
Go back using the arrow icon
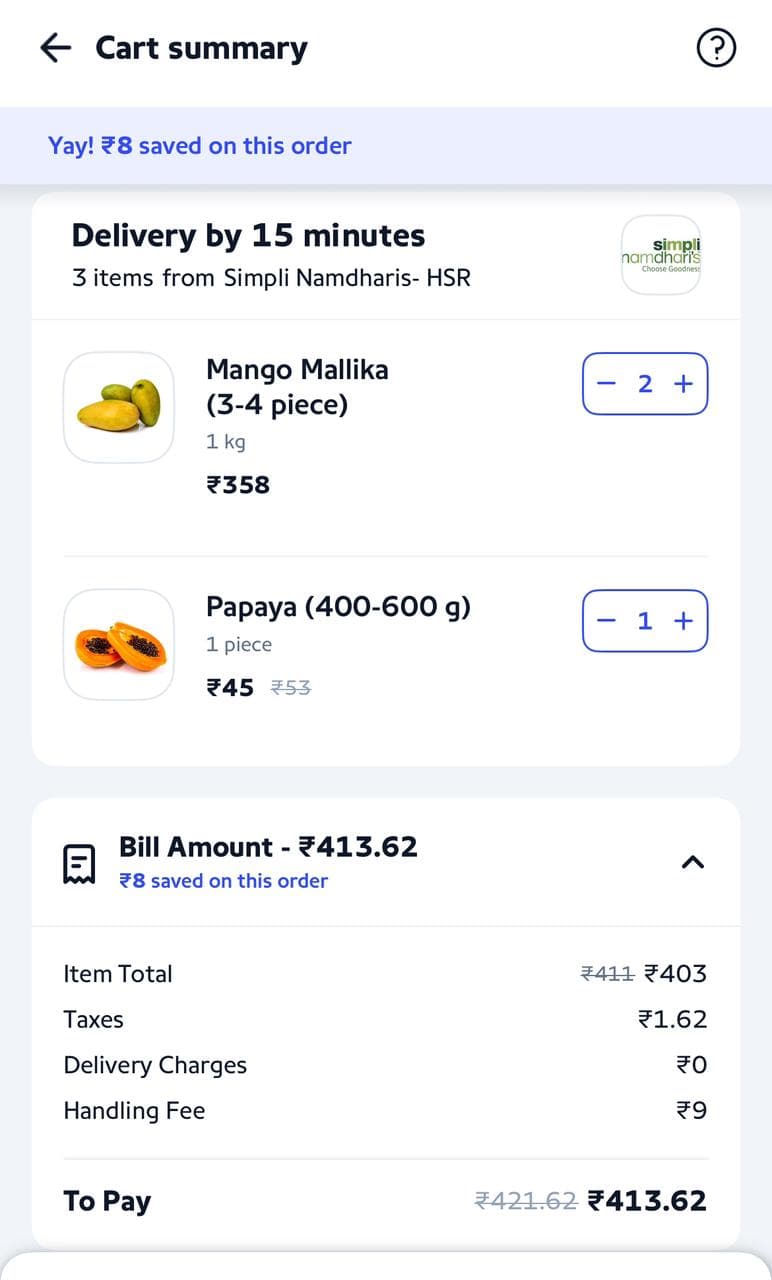56,48
